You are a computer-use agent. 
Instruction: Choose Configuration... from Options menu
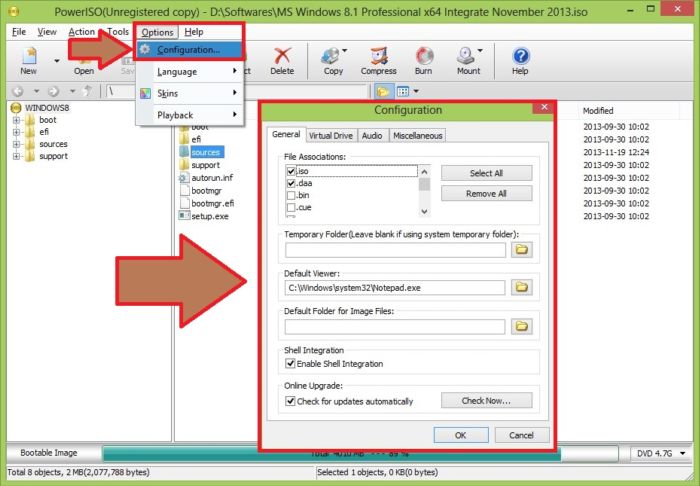188,49
